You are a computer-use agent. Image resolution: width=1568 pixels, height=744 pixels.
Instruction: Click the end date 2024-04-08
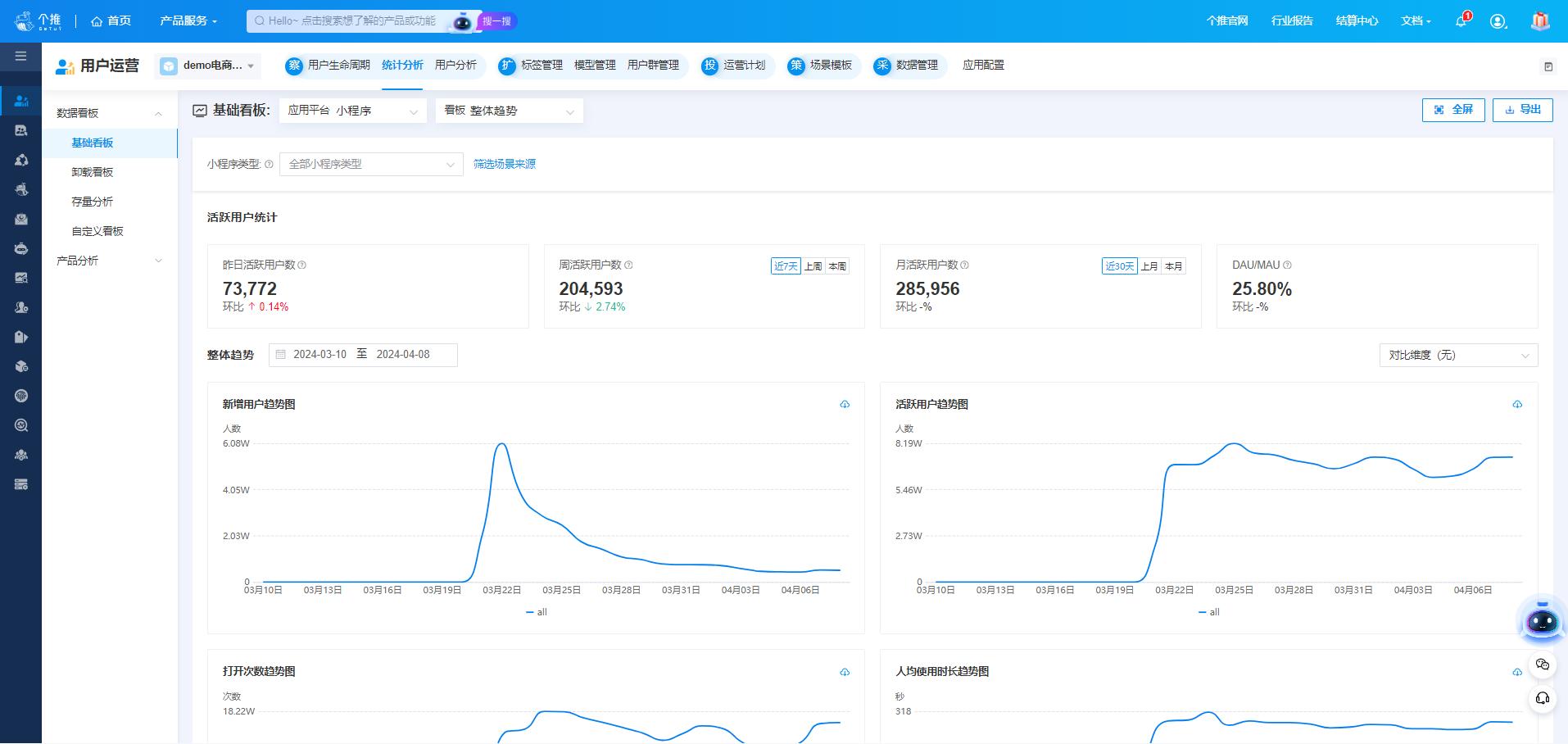(403, 355)
